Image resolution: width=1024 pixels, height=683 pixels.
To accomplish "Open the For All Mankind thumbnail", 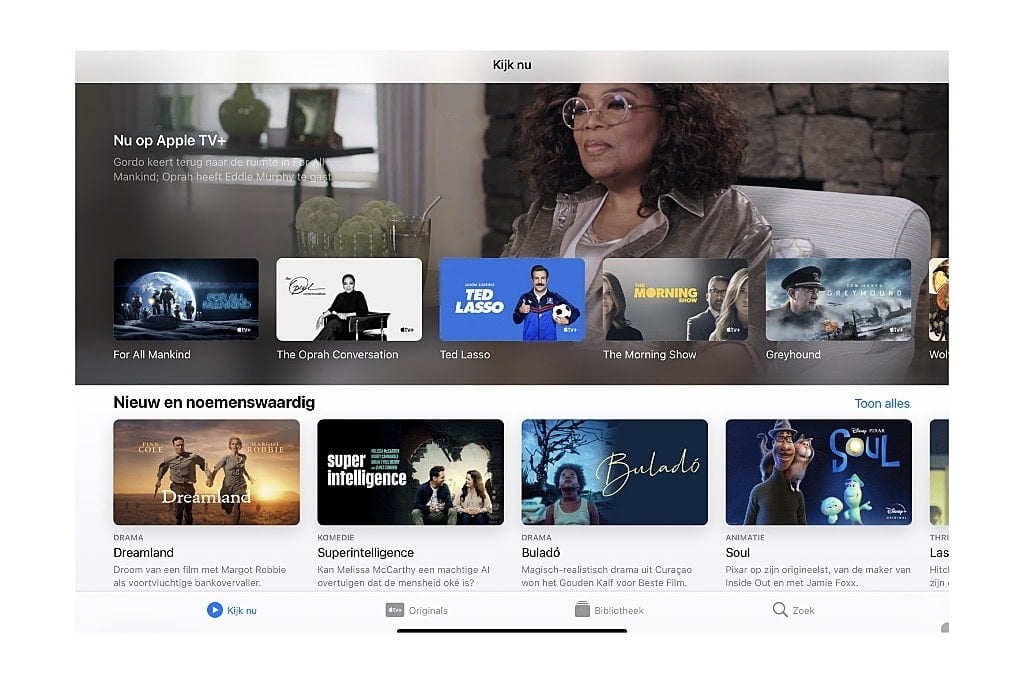I will point(186,299).
